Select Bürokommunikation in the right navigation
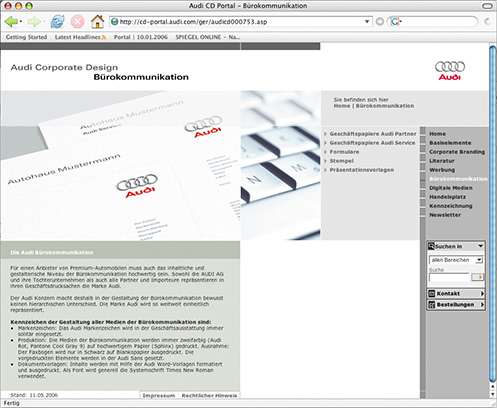 (x=458, y=179)
